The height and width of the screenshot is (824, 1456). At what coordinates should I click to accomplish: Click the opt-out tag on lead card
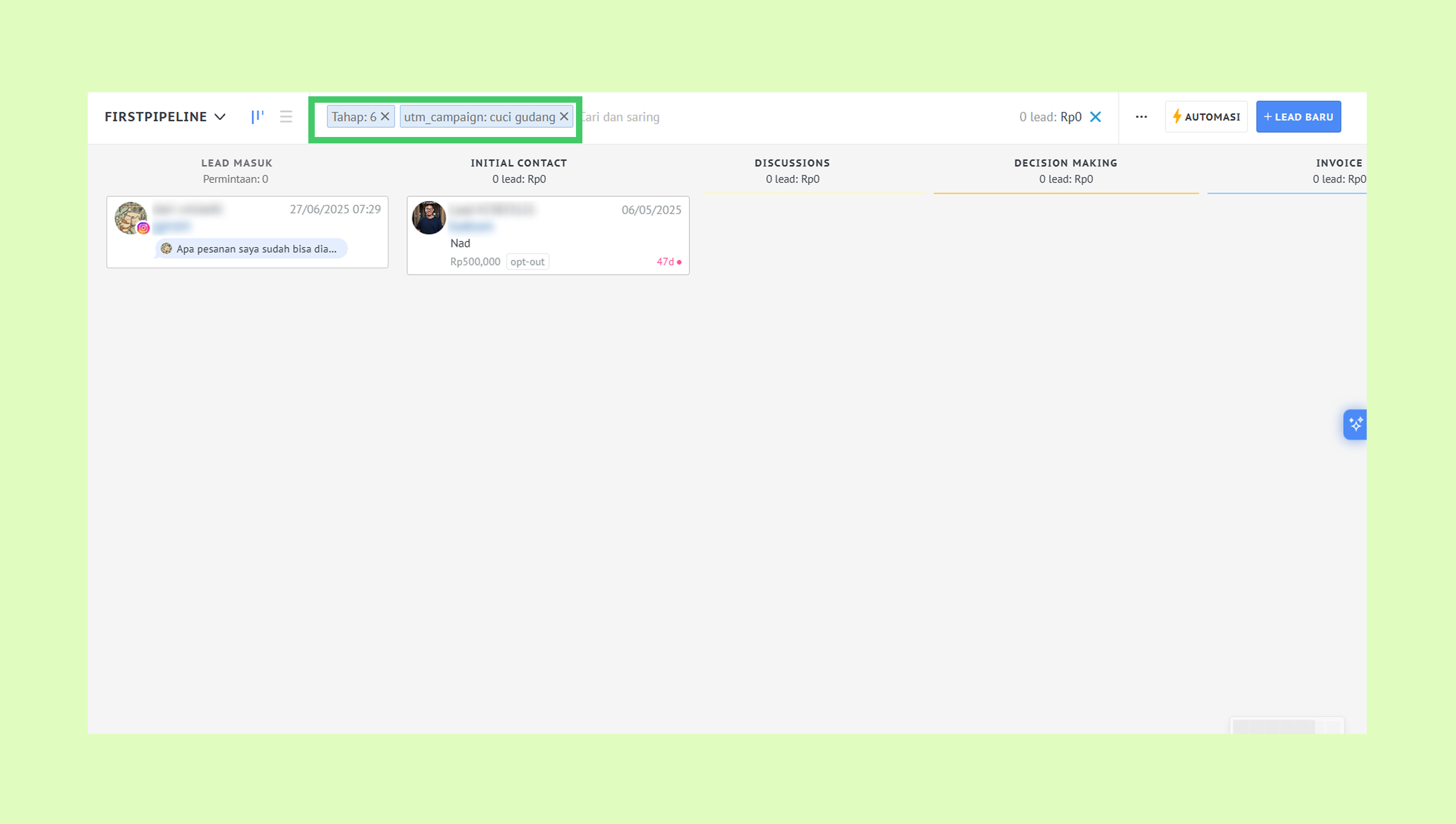[527, 262]
